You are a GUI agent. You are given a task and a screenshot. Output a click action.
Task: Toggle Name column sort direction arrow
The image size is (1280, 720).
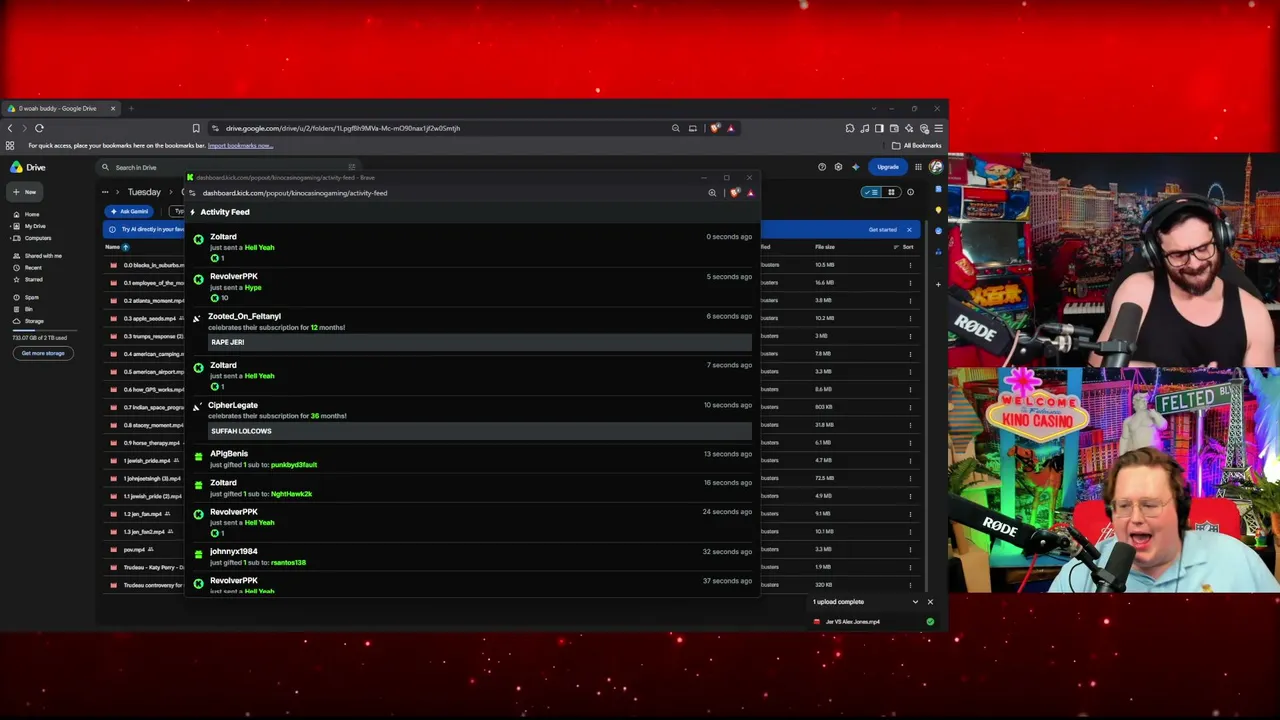[125, 247]
